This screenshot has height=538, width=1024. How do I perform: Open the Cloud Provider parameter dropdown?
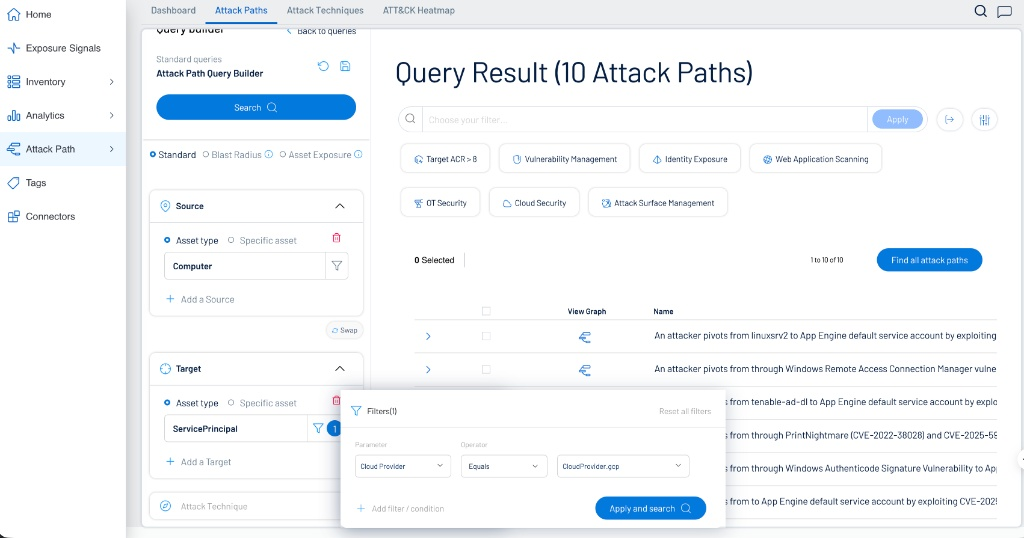[x=402, y=466]
